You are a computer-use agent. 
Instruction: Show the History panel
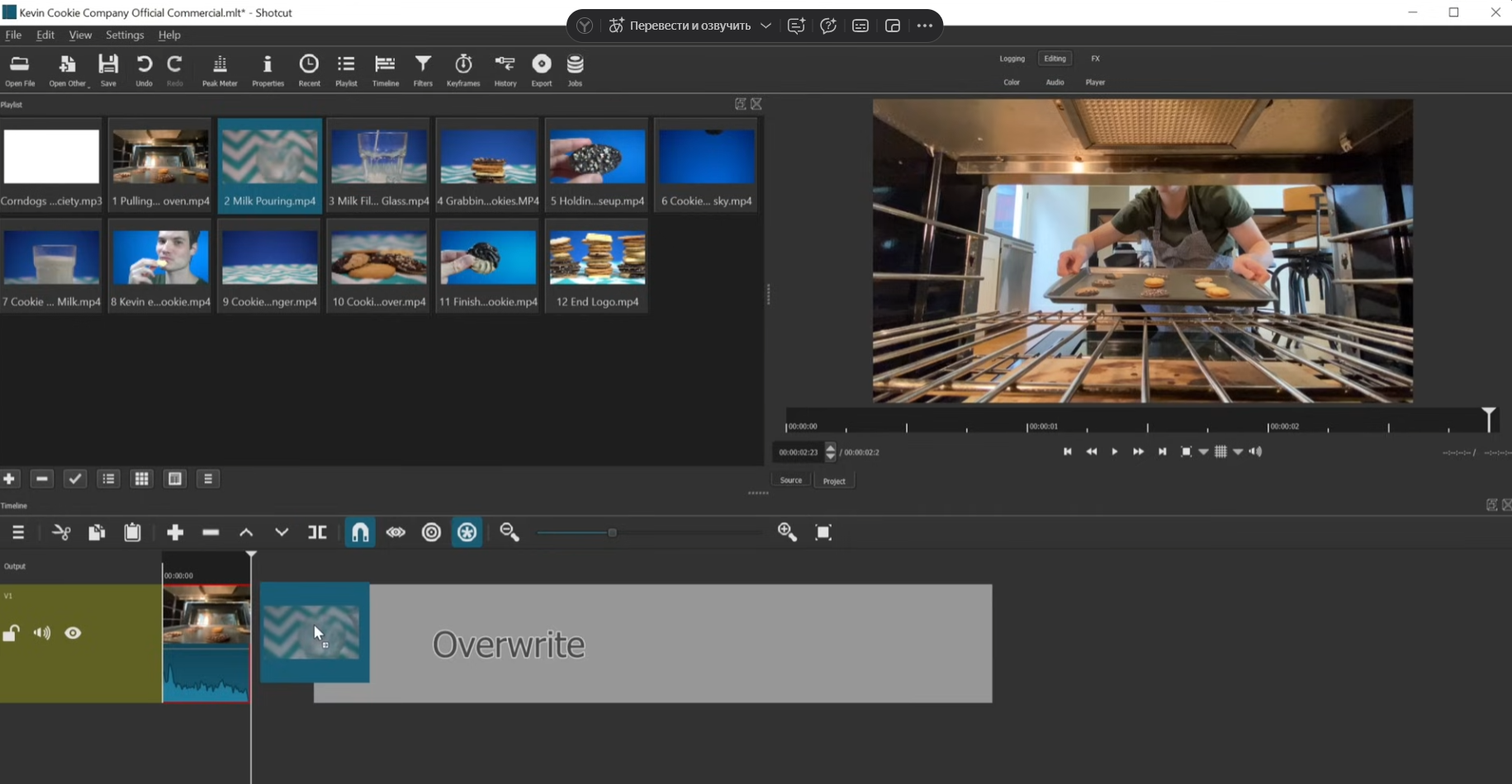click(x=505, y=70)
